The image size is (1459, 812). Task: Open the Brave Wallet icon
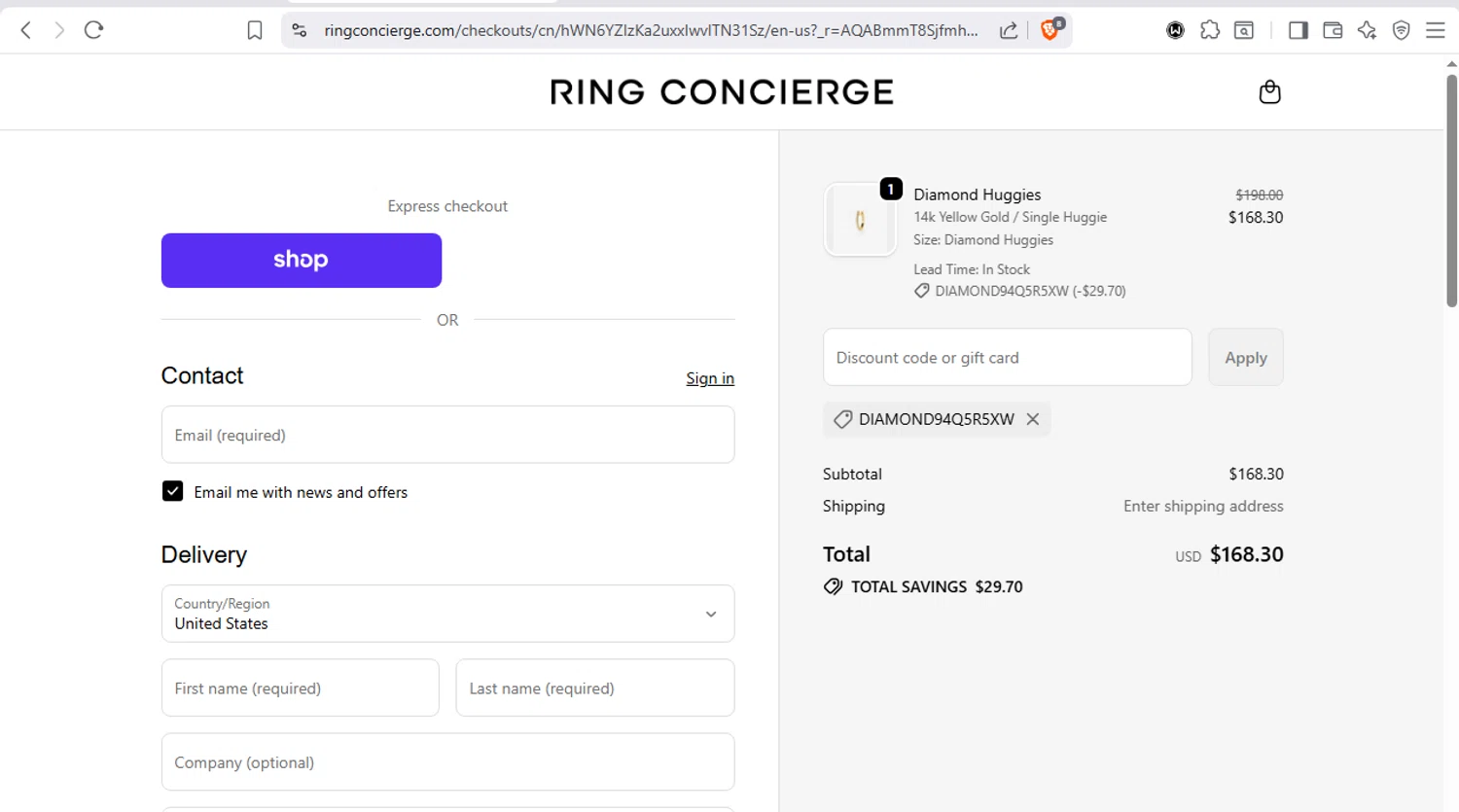coord(1333,30)
